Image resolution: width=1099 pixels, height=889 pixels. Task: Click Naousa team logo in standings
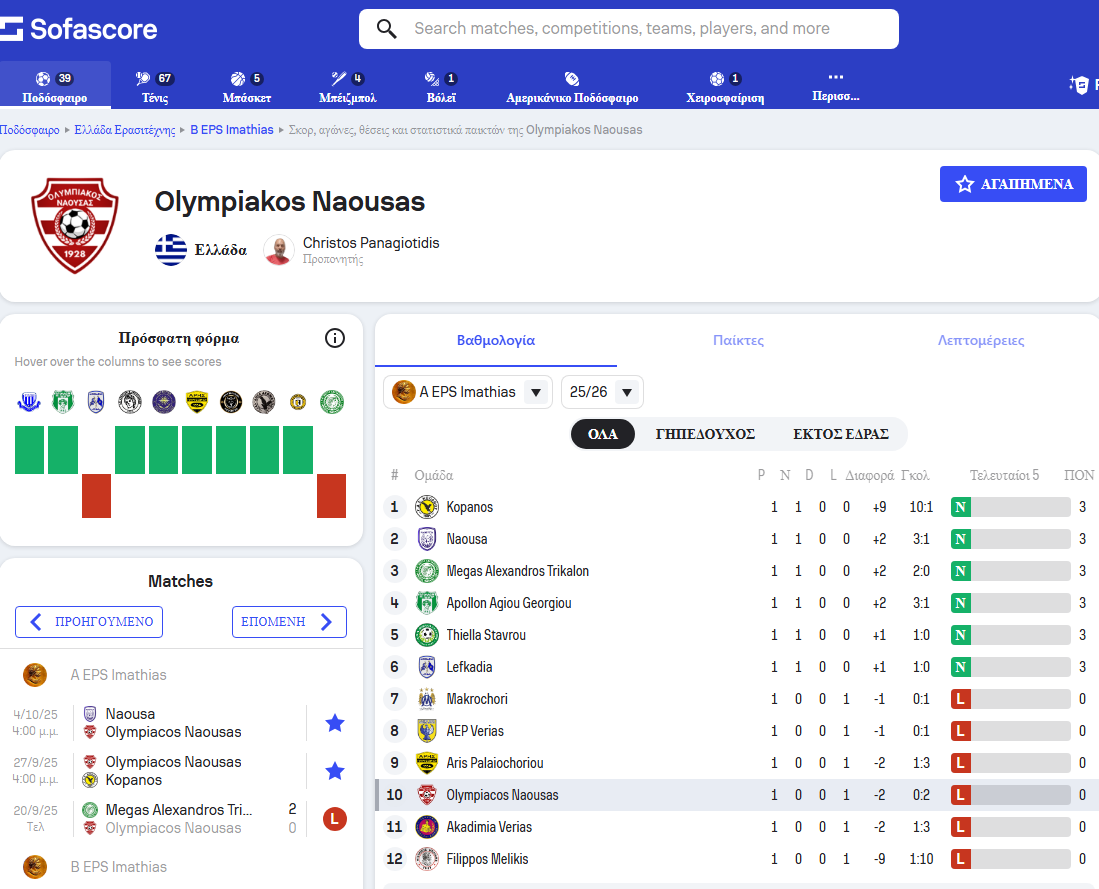tap(427, 539)
